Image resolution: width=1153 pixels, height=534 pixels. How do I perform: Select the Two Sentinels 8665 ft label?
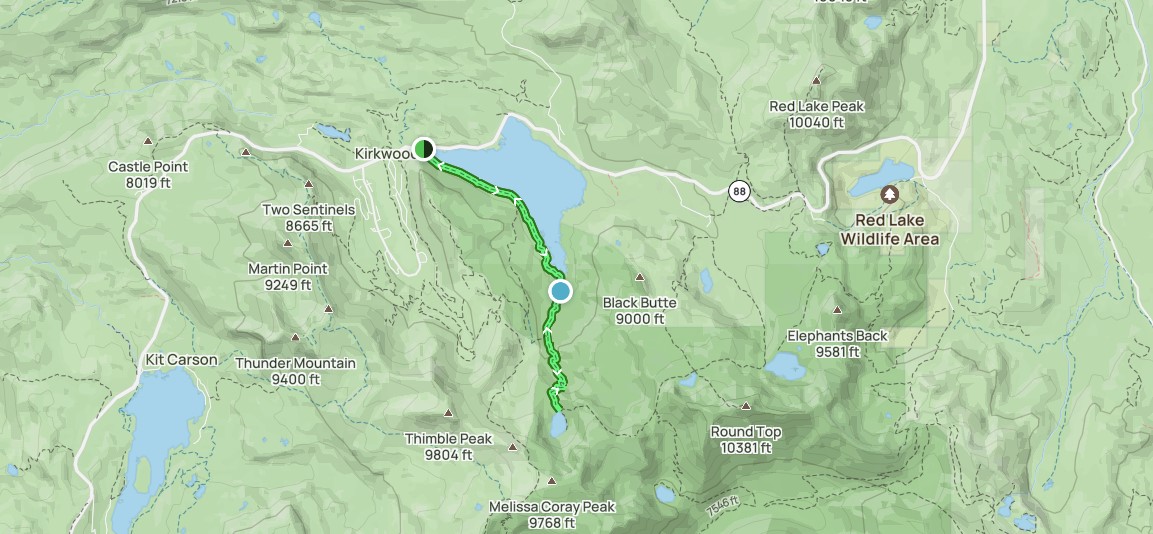[309, 218]
